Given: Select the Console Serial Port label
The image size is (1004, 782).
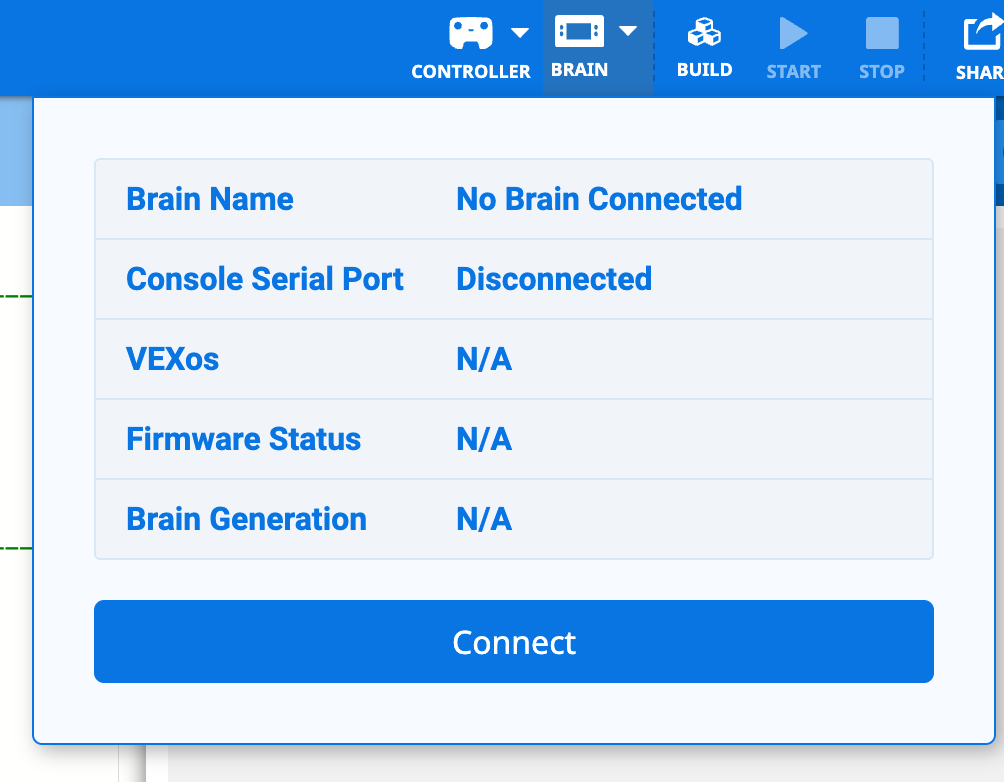Looking at the screenshot, I should click(x=265, y=279).
